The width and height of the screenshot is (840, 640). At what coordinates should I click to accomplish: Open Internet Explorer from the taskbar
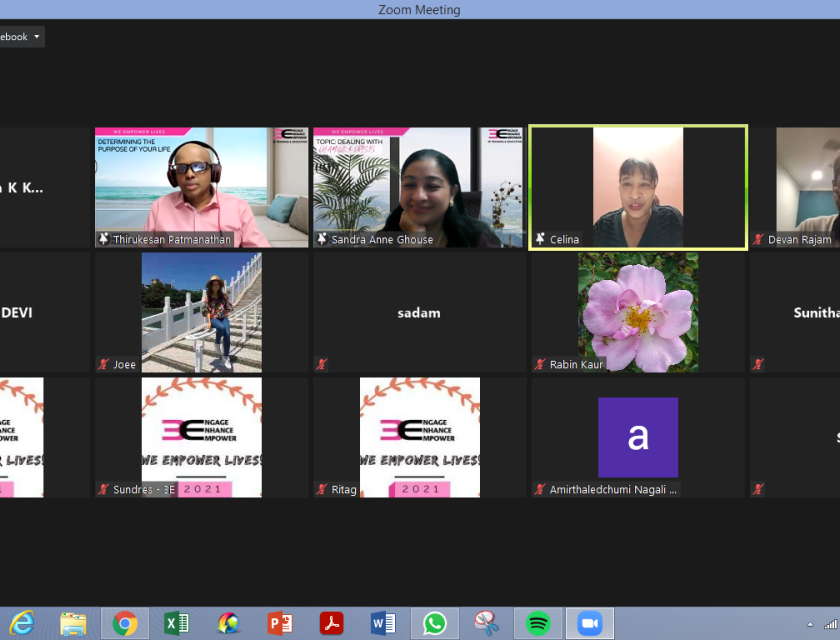[19, 623]
